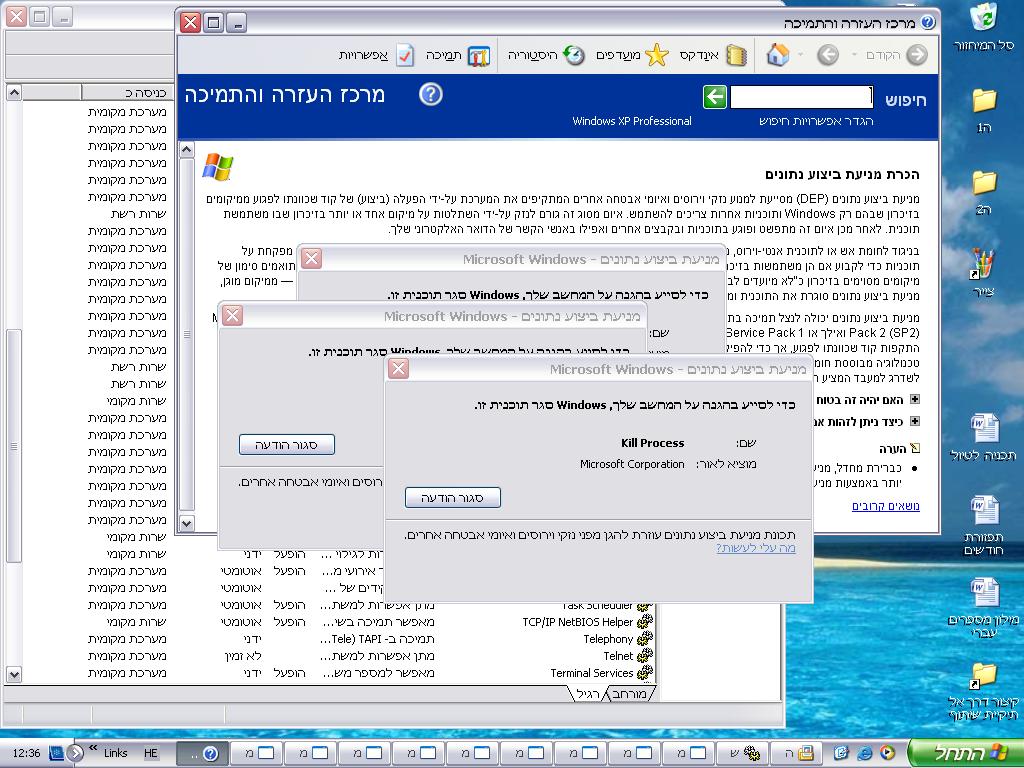
Task: Expand the Links toolbar chevron on taskbar
Action: pyautogui.click(x=93, y=748)
